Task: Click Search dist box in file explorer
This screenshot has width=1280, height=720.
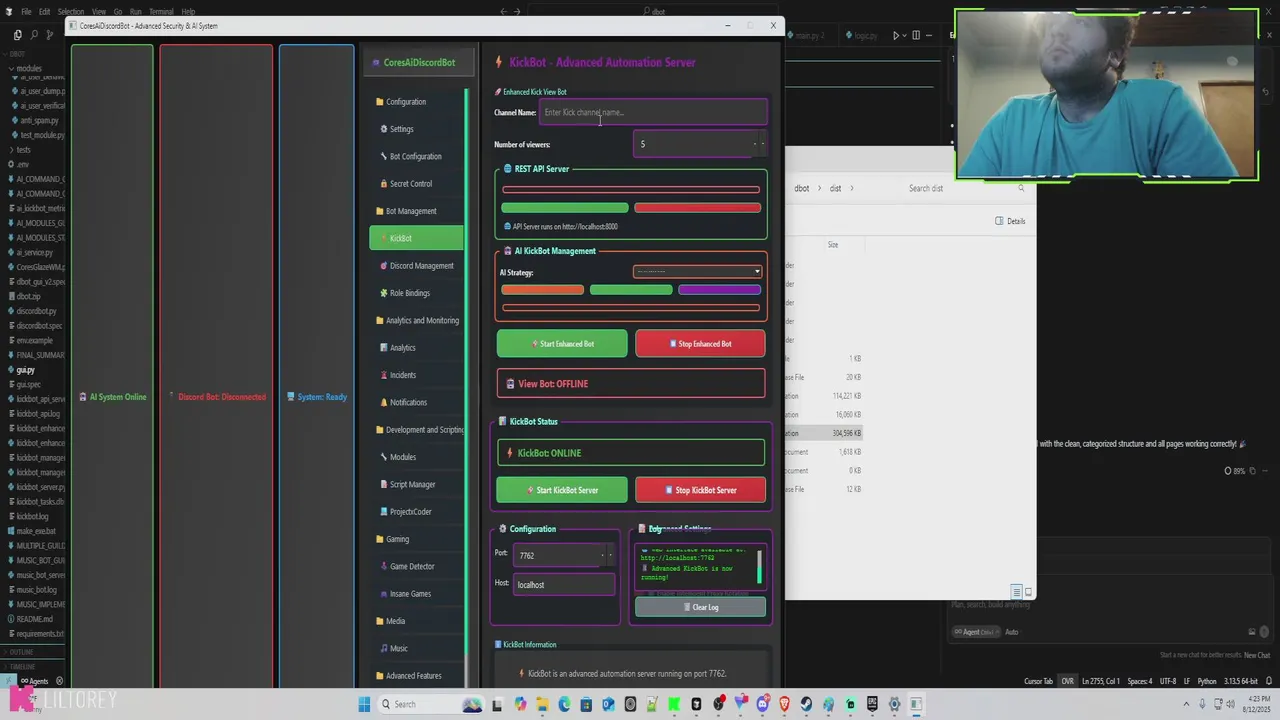Action: 965,188
